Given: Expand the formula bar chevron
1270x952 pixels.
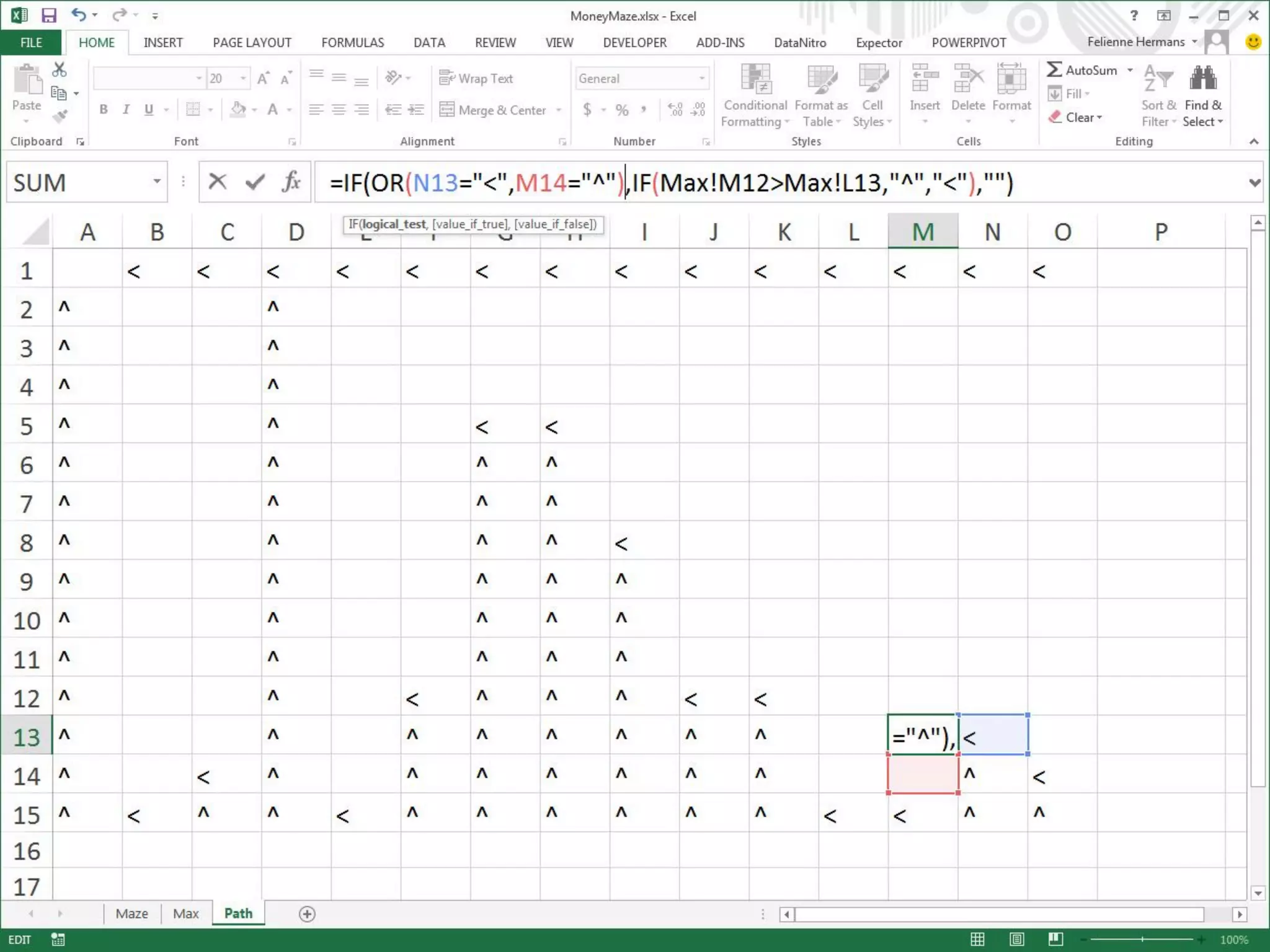Looking at the screenshot, I should click(x=1254, y=182).
